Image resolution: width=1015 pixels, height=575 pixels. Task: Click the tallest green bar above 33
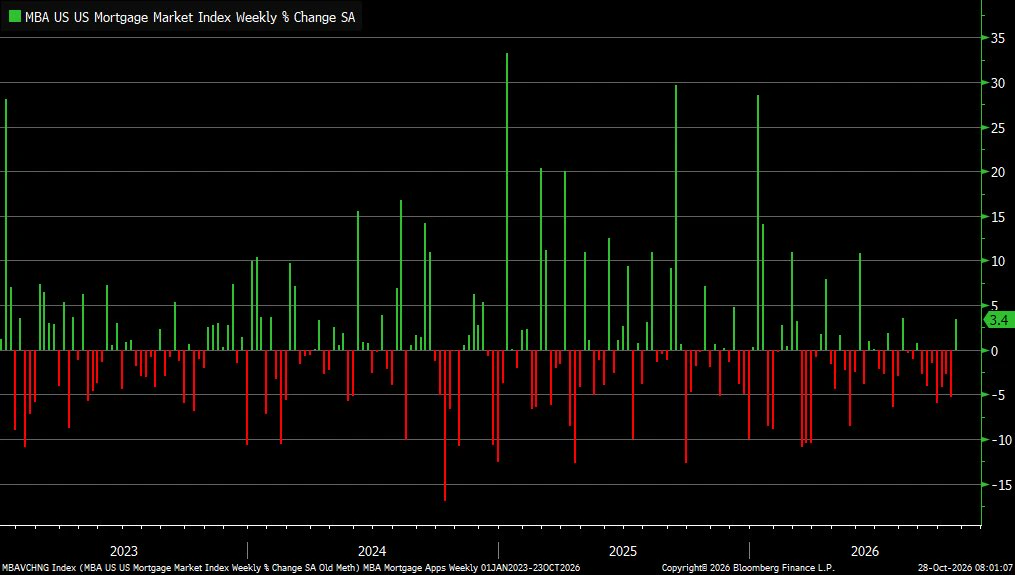(x=507, y=201)
